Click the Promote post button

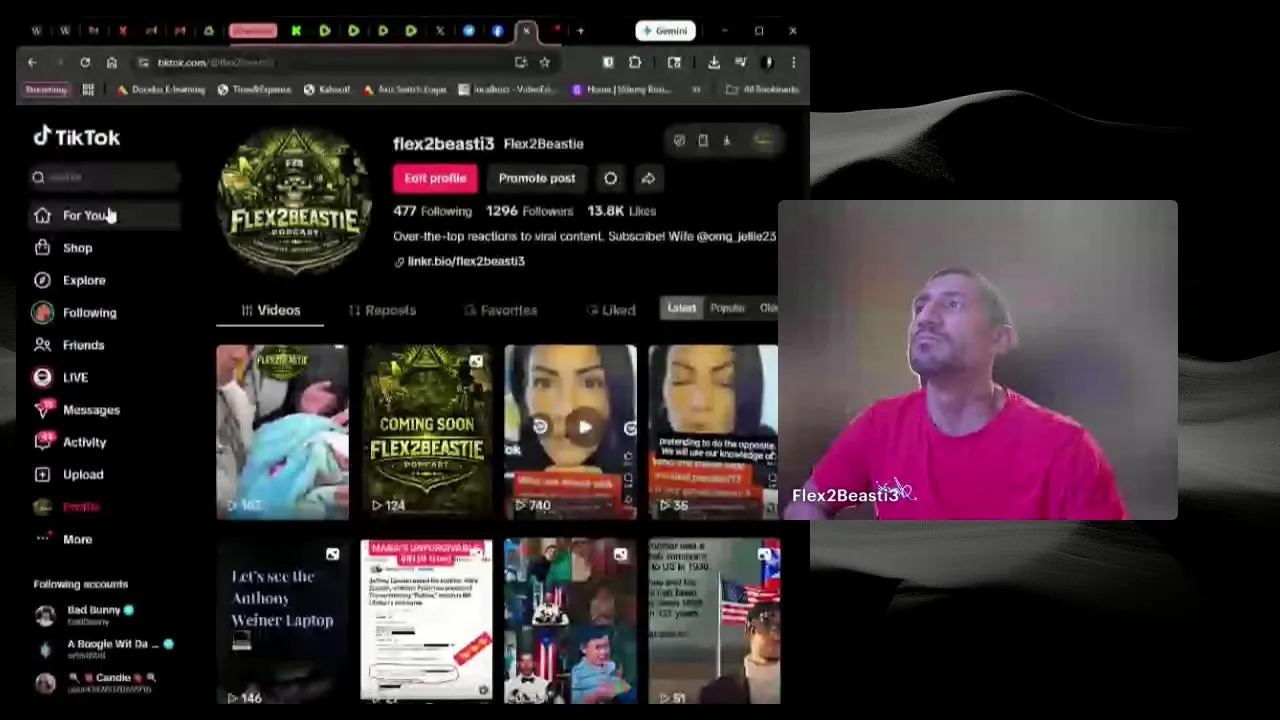point(537,178)
